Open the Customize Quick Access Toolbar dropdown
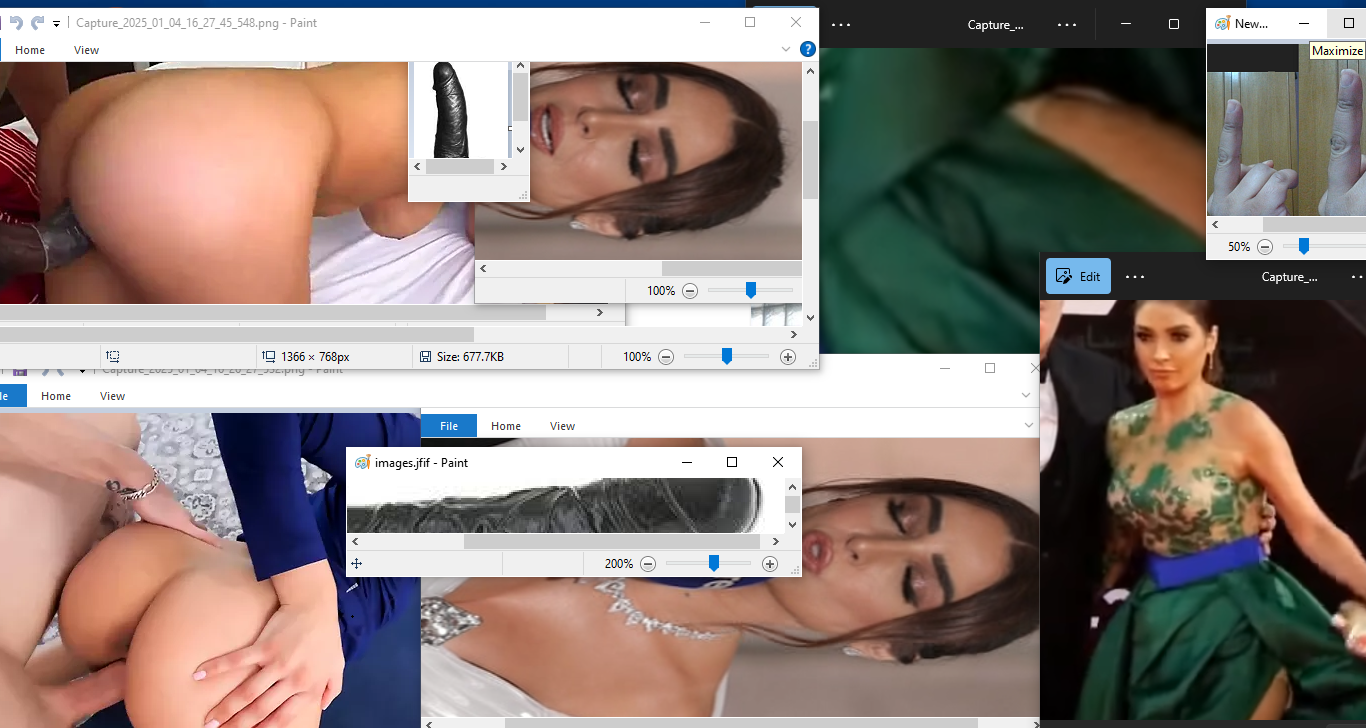The height and width of the screenshot is (728, 1366). coord(56,23)
